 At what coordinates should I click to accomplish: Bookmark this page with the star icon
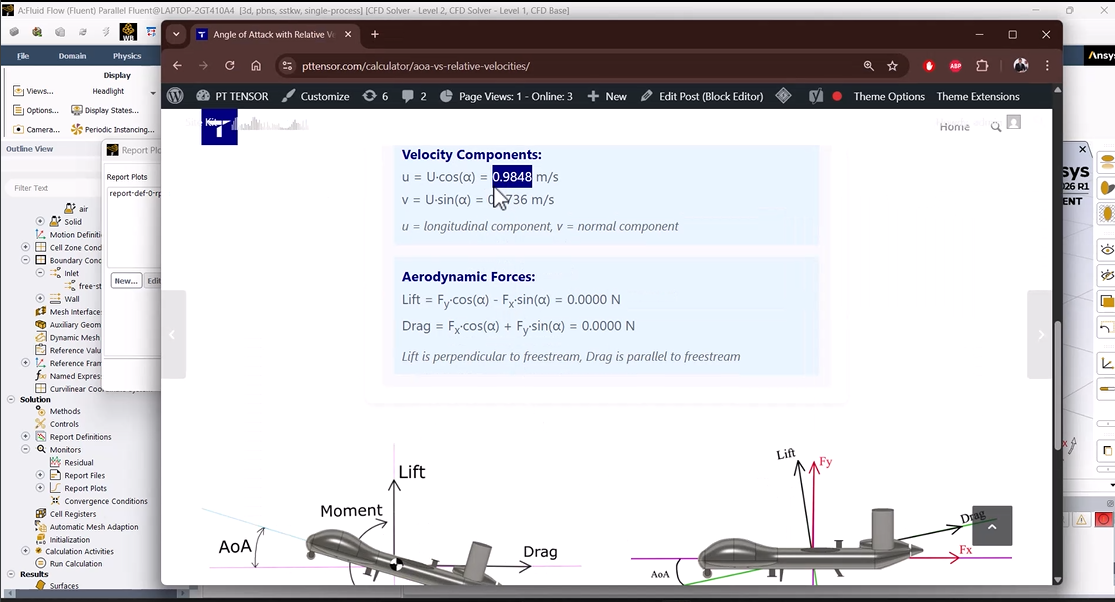click(893, 66)
